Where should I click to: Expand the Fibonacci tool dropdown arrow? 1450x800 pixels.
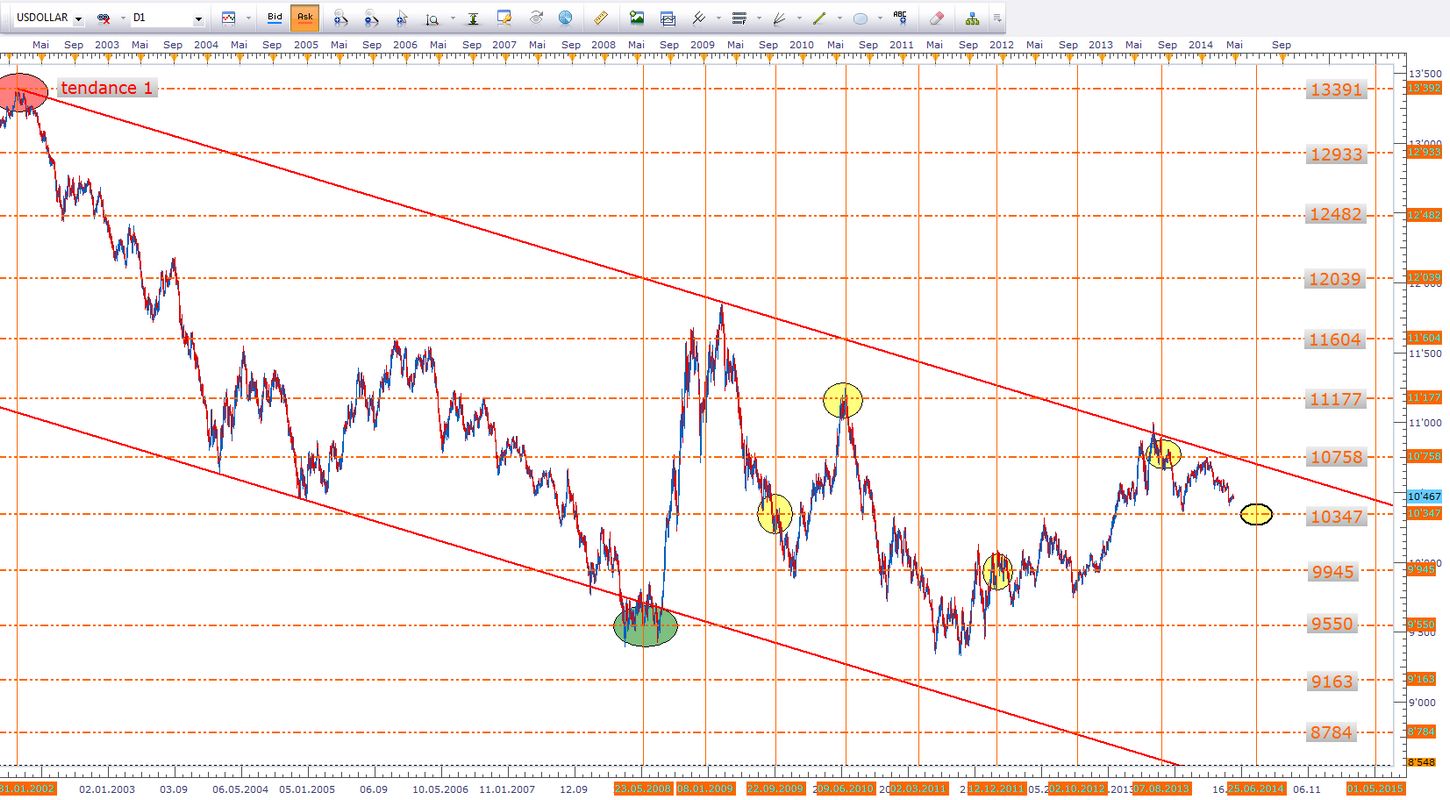pos(759,19)
